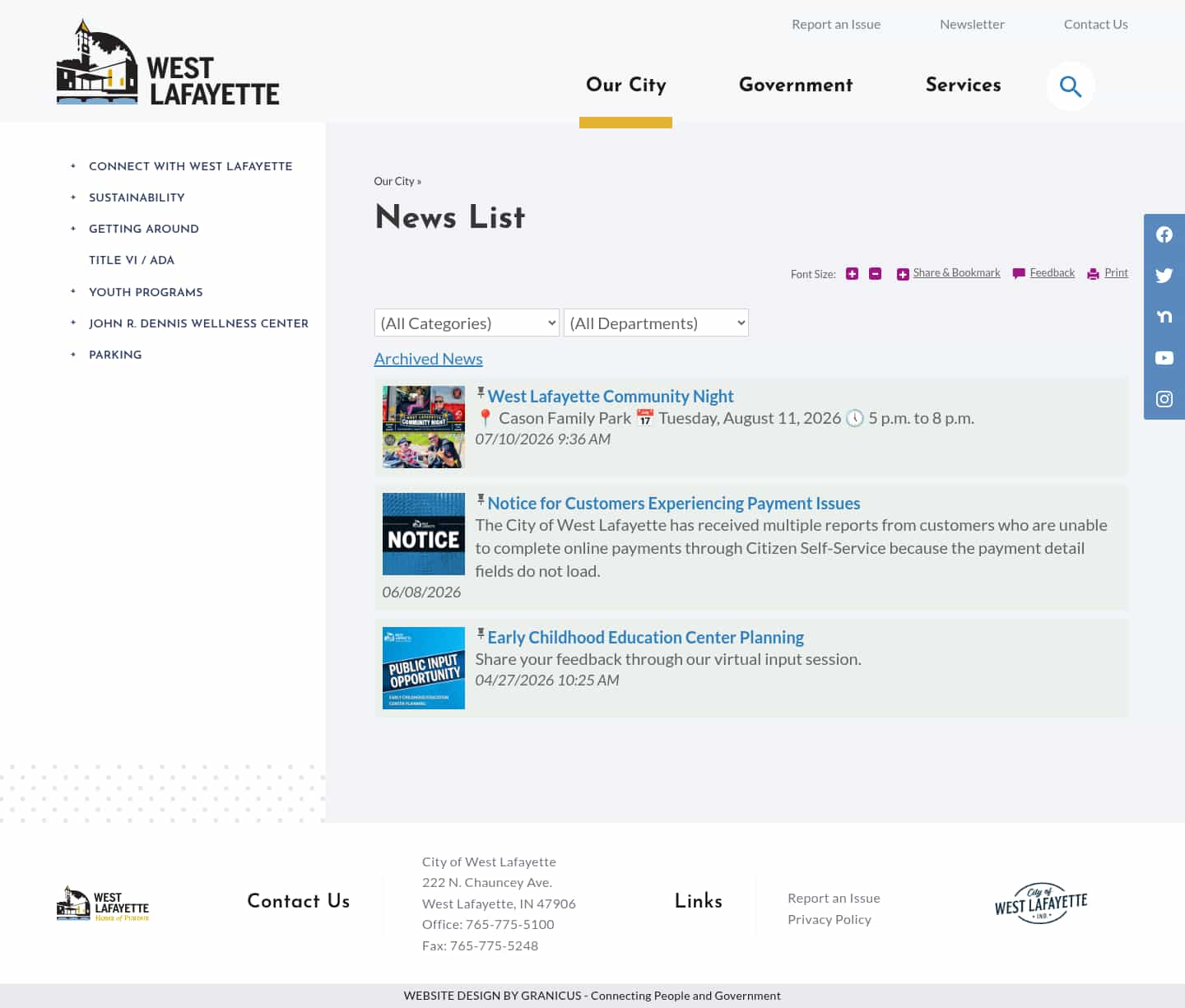
Task: Open the Our City main menu
Action: tap(625, 85)
